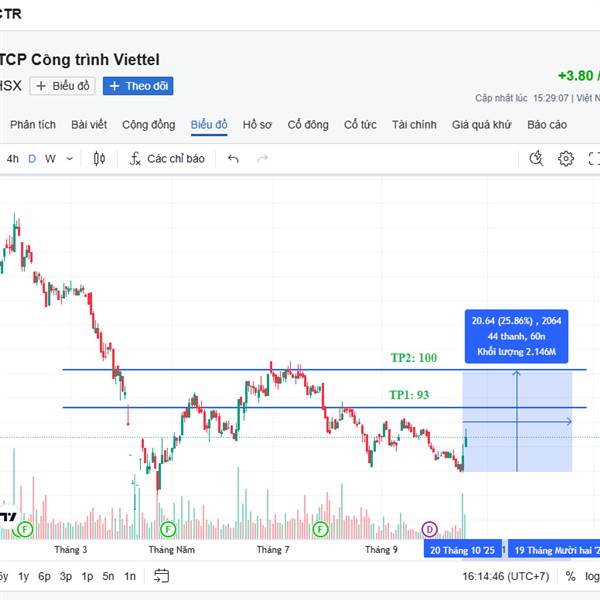Toggle log scale on price axis
600x600 pixels.
coord(592,576)
